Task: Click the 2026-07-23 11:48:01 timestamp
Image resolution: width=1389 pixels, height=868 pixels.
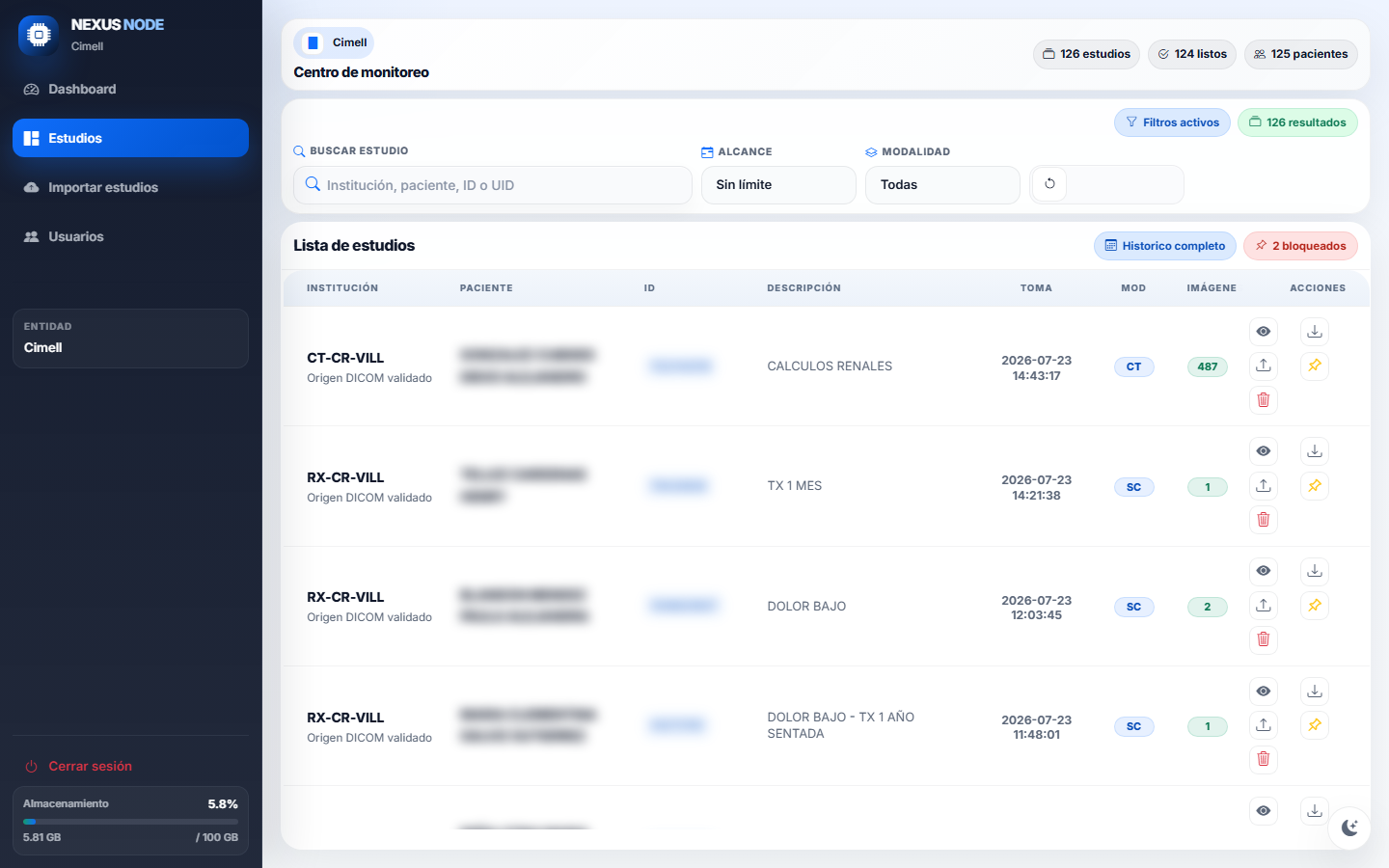Action: click(1036, 727)
